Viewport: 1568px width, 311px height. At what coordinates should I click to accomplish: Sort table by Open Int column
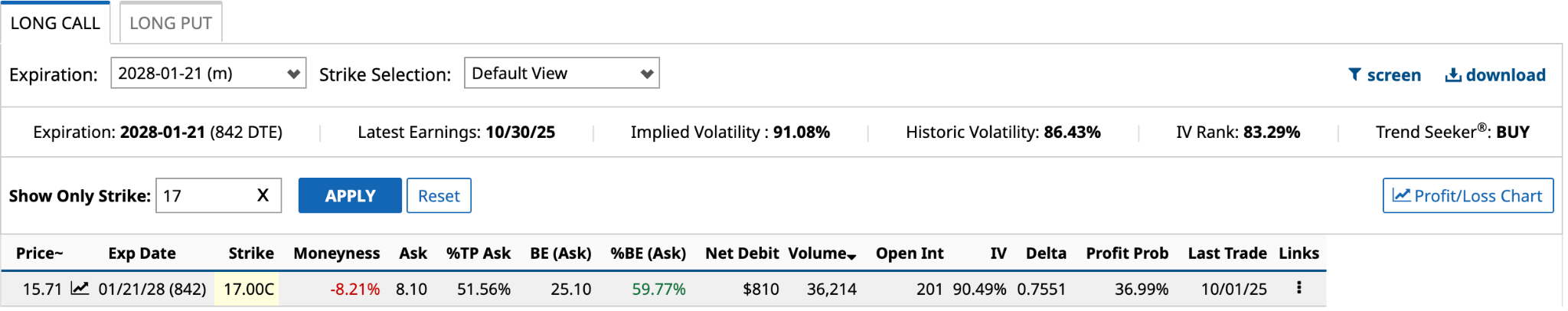point(910,254)
